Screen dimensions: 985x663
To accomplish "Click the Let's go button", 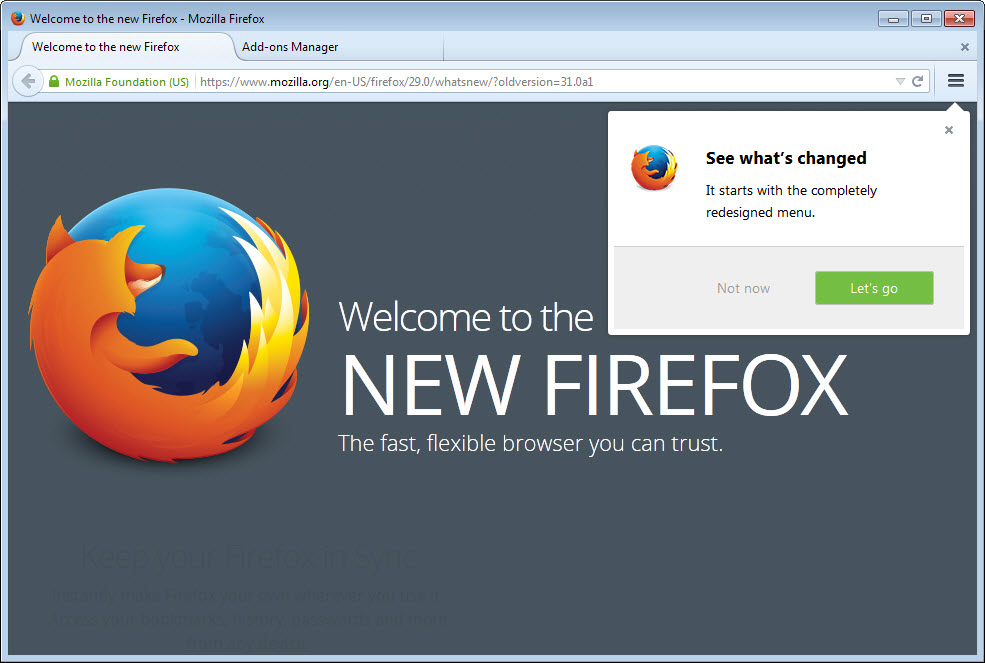I will coord(874,288).
